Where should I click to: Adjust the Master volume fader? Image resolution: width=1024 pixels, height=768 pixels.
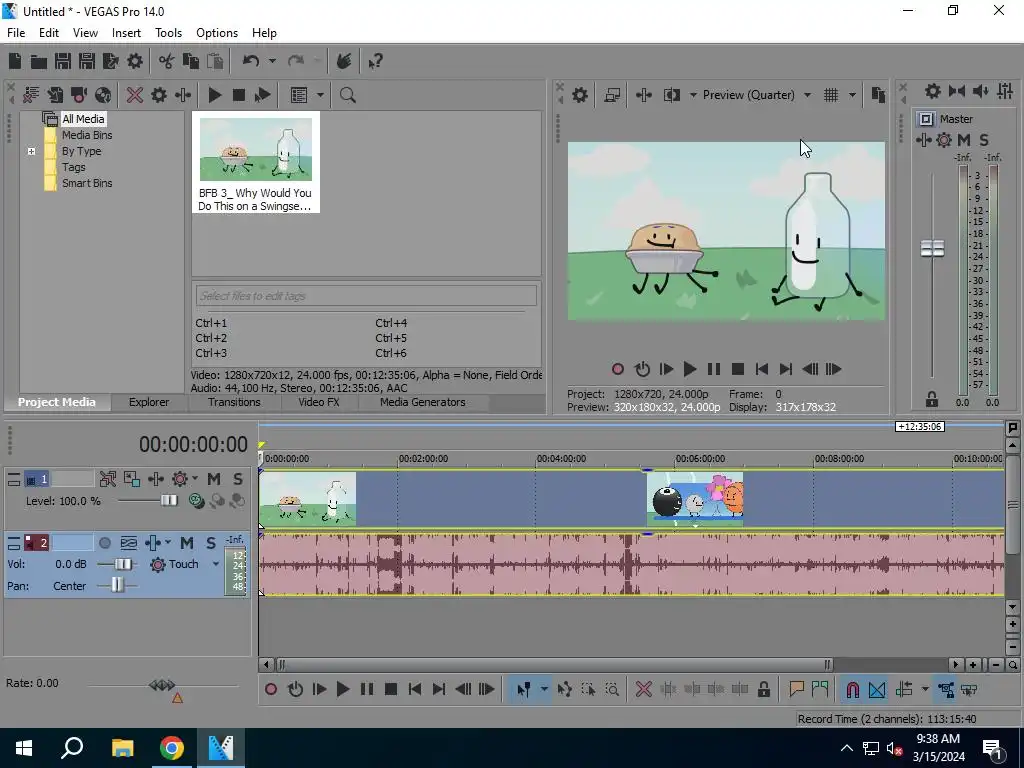pyautogui.click(x=933, y=248)
